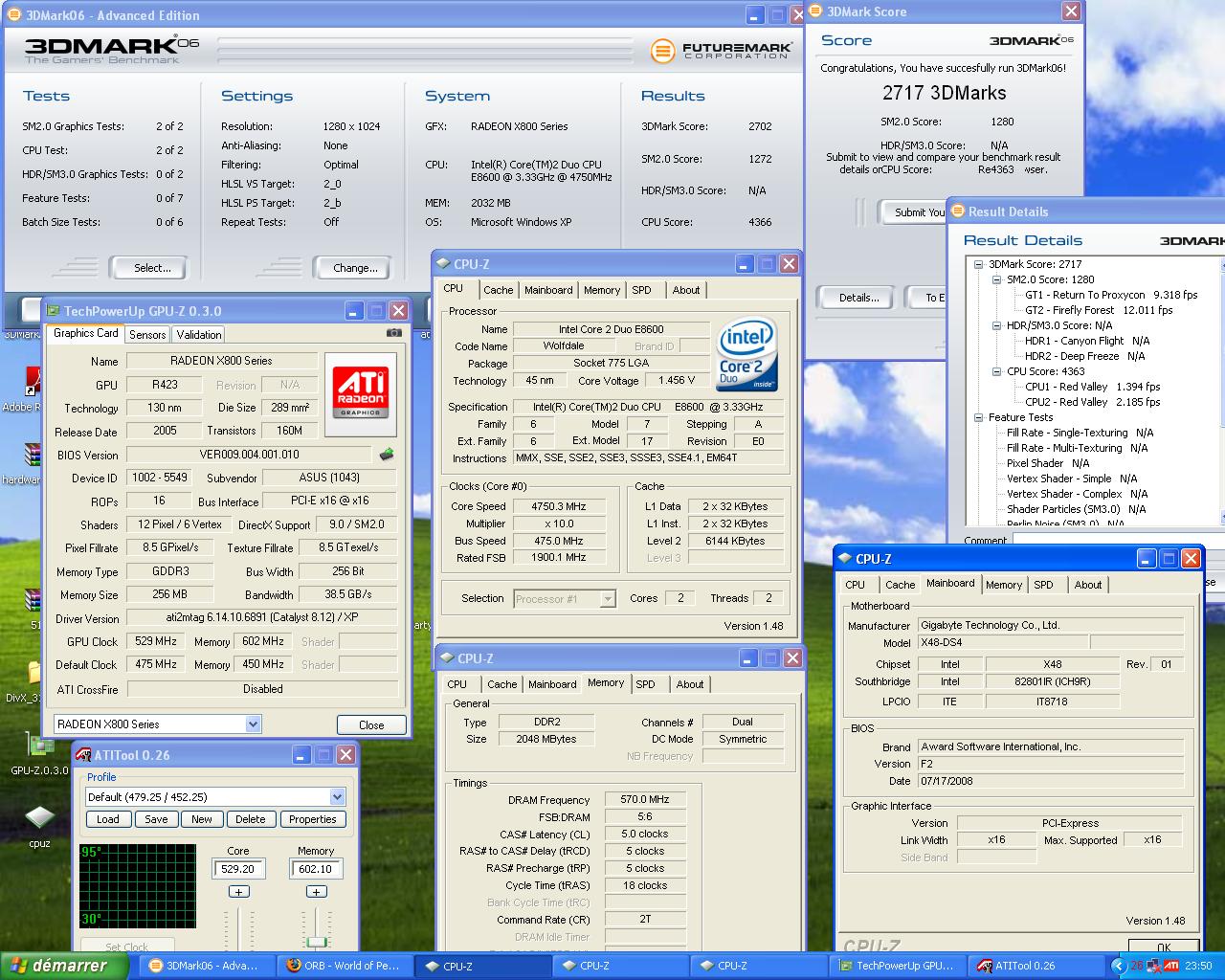Click the ATITool Core clock slider track
1225x980 pixels.
[x=238, y=928]
